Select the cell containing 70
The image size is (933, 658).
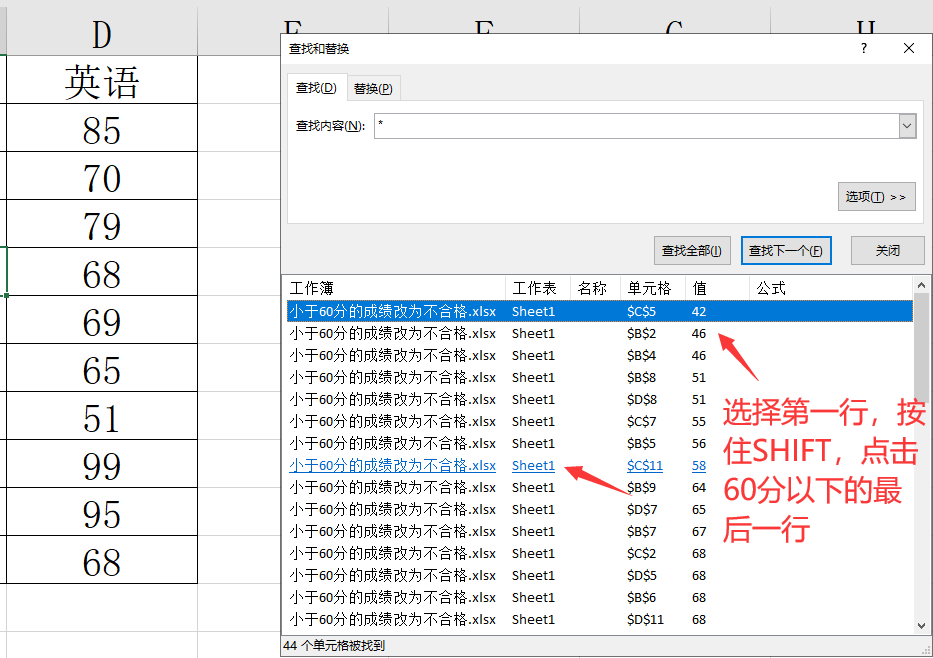(102, 176)
